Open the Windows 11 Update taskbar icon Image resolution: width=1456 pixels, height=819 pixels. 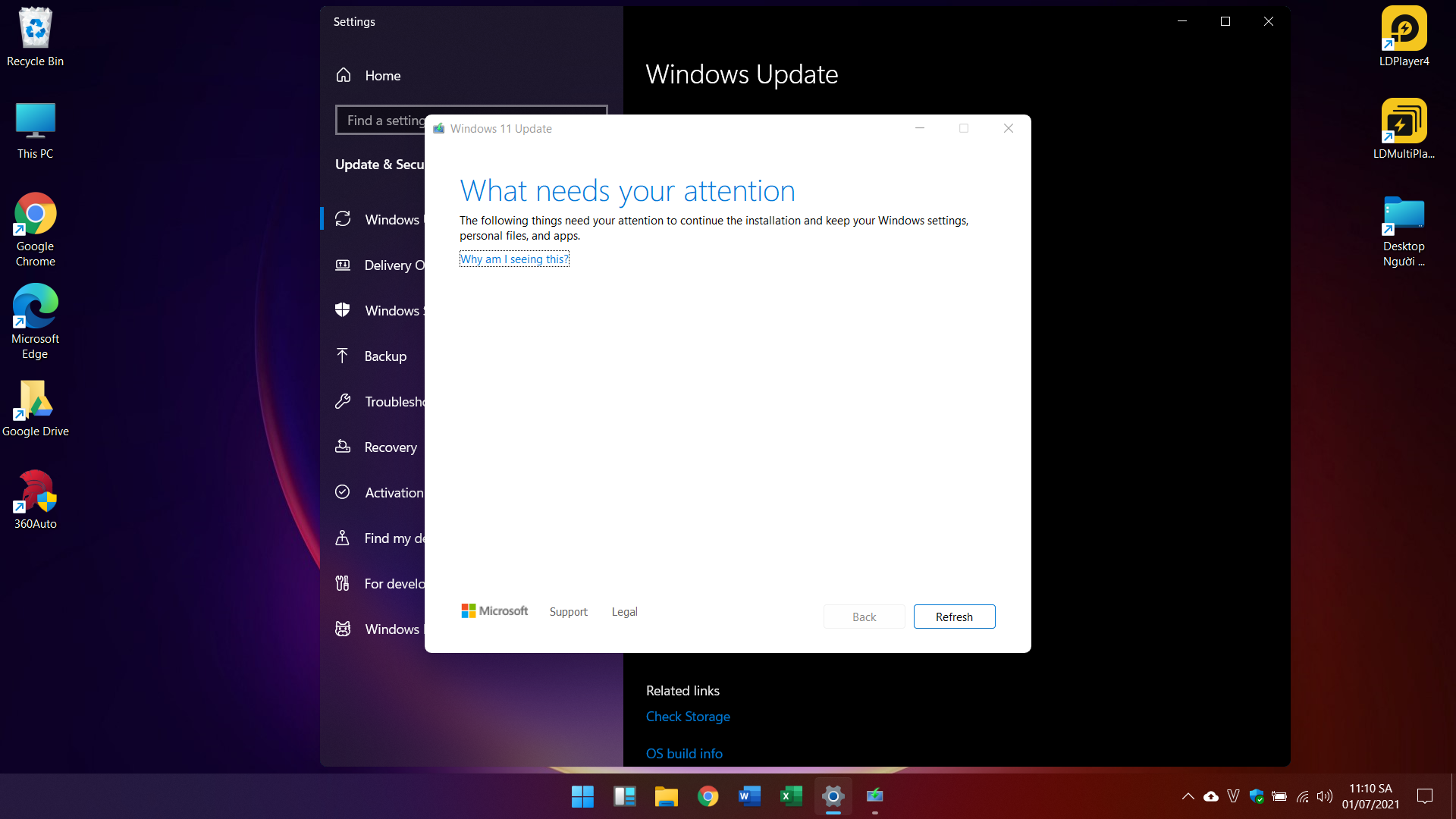874,796
